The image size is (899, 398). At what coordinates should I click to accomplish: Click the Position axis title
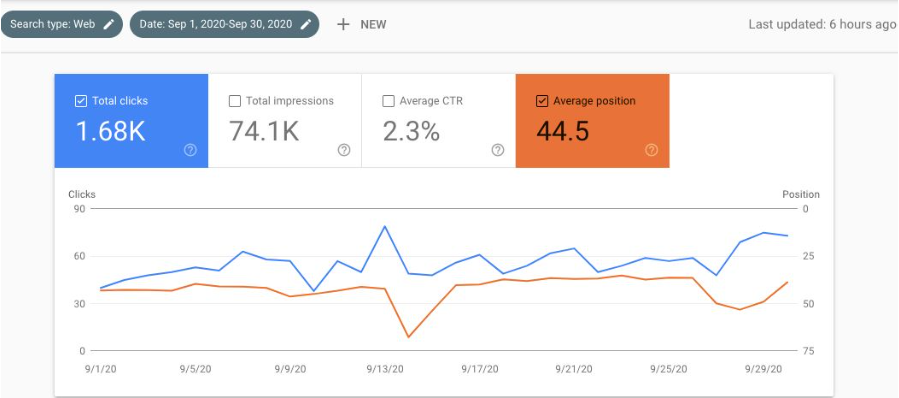pyautogui.click(x=801, y=194)
